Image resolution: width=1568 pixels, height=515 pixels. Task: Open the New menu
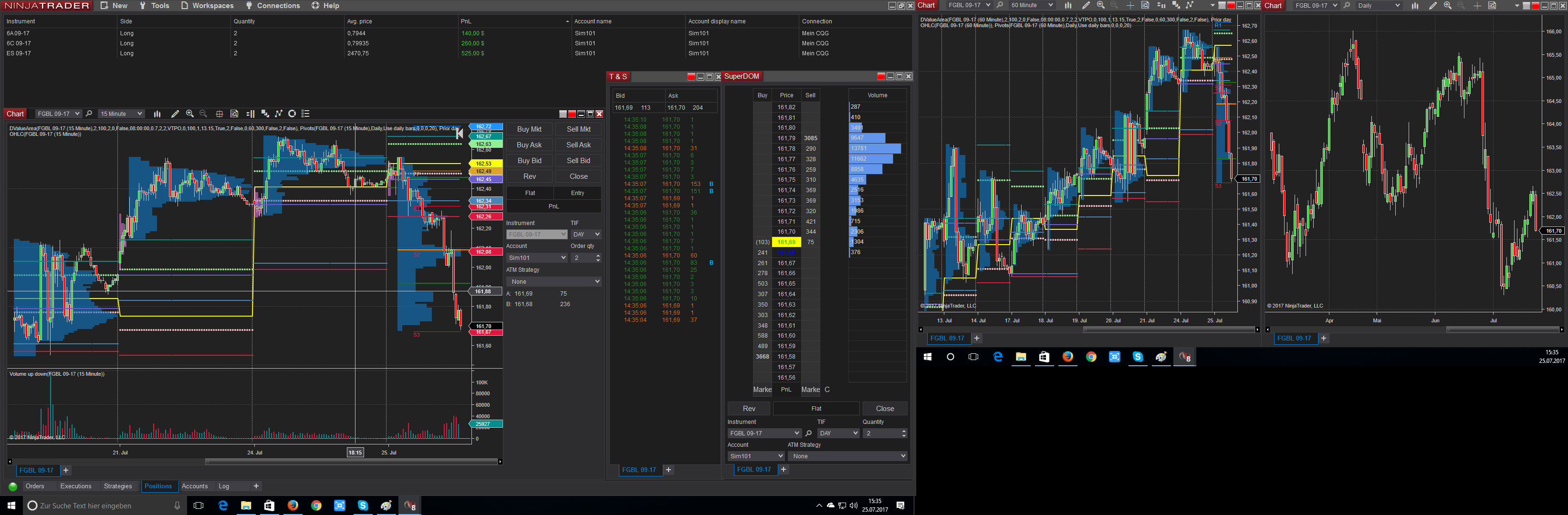tap(114, 5)
